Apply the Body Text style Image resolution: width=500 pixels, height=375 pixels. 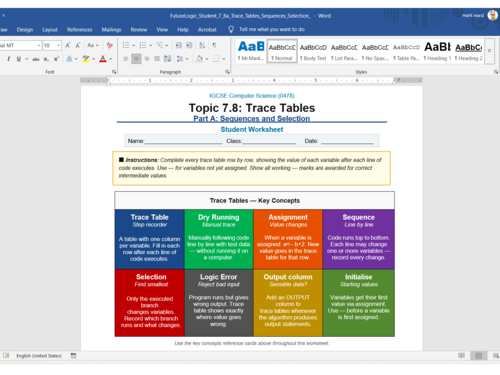tap(313, 51)
